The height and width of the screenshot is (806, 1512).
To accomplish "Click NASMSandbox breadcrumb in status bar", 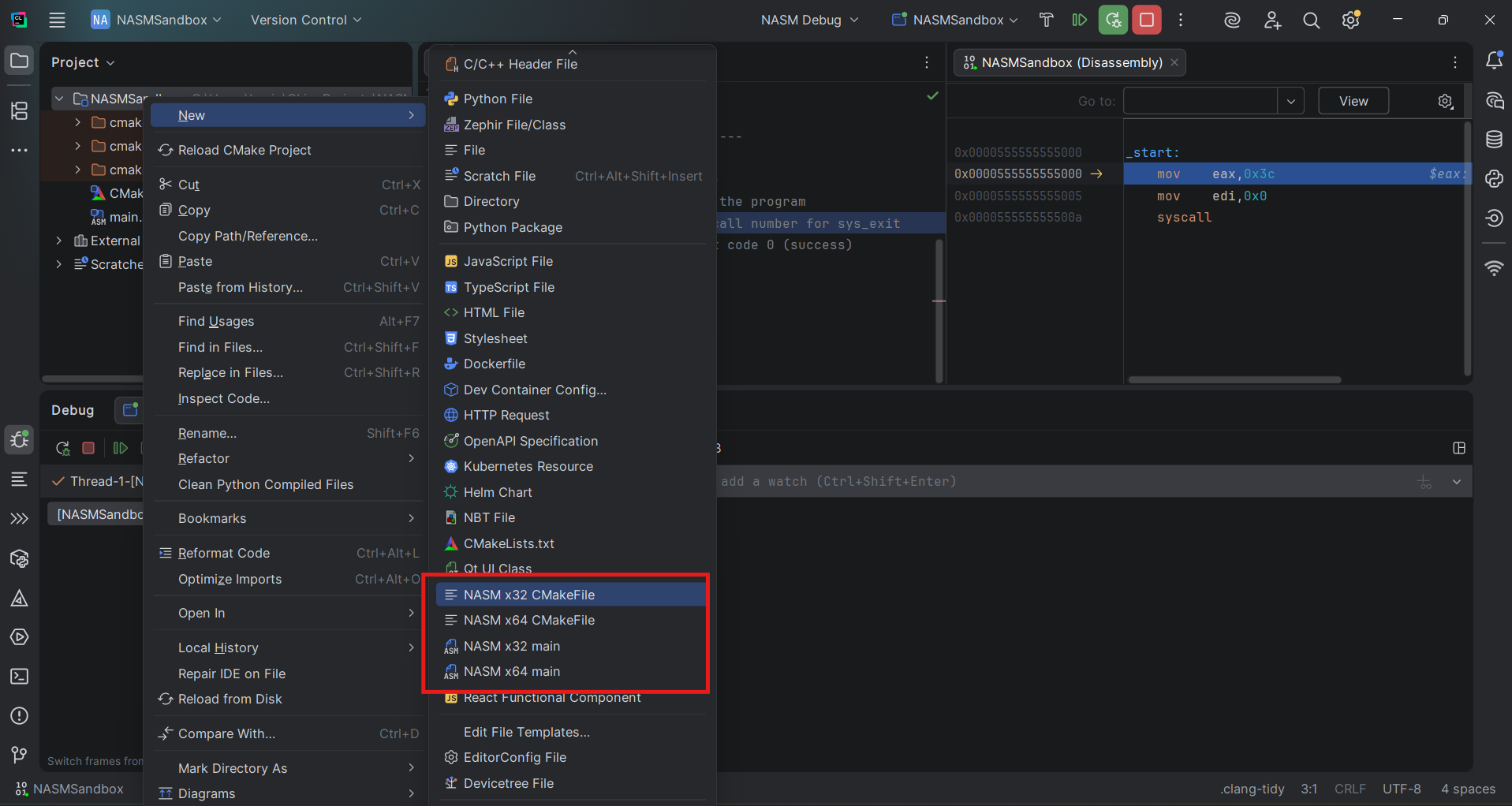I will (x=69, y=789).
